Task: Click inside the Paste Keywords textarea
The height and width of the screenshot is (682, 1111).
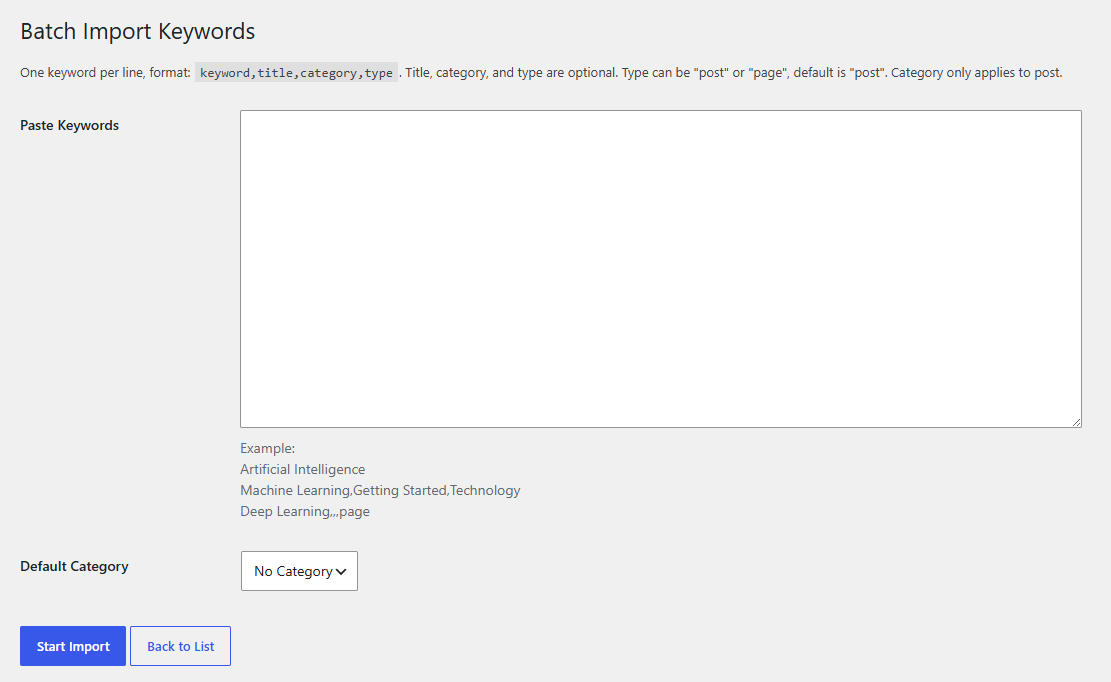Action: 660,268
